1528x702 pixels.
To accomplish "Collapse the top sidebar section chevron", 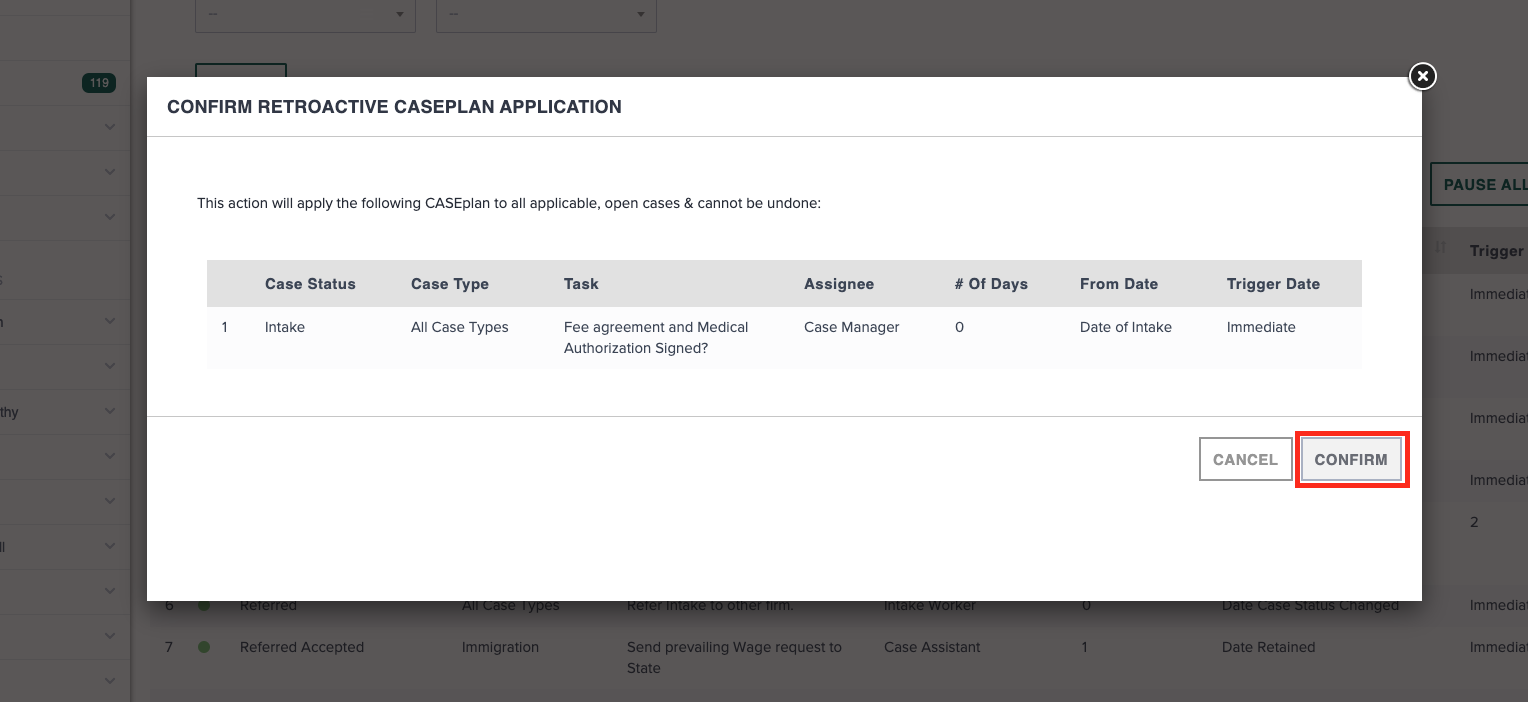I will point(110,127).
